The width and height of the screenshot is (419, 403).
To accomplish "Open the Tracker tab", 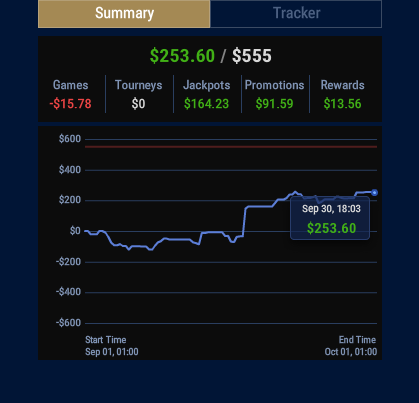I will (296, 14).
